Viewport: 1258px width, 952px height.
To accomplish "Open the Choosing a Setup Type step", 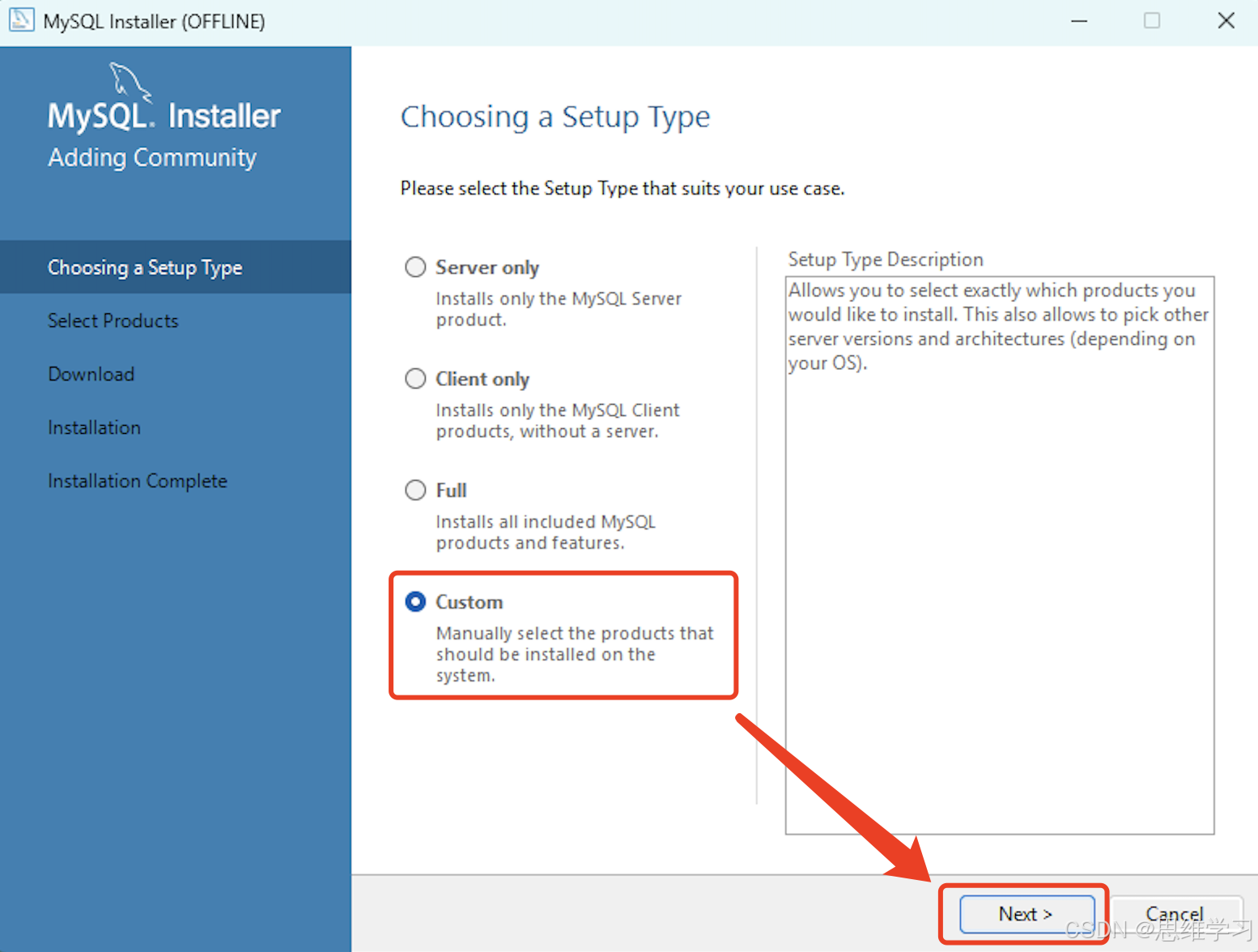I will click(x=176, y=267).
